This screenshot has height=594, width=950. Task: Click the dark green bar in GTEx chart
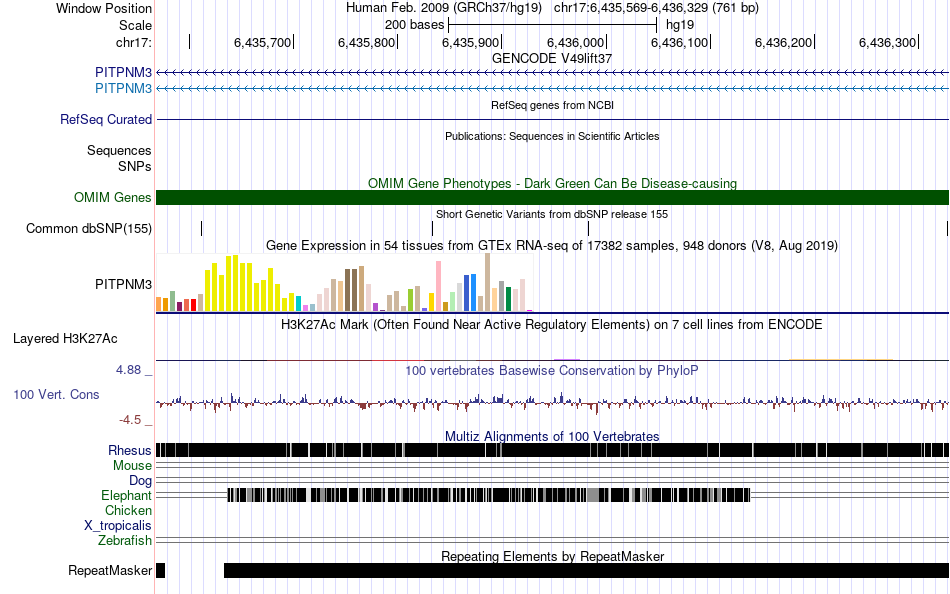point(508,299)
